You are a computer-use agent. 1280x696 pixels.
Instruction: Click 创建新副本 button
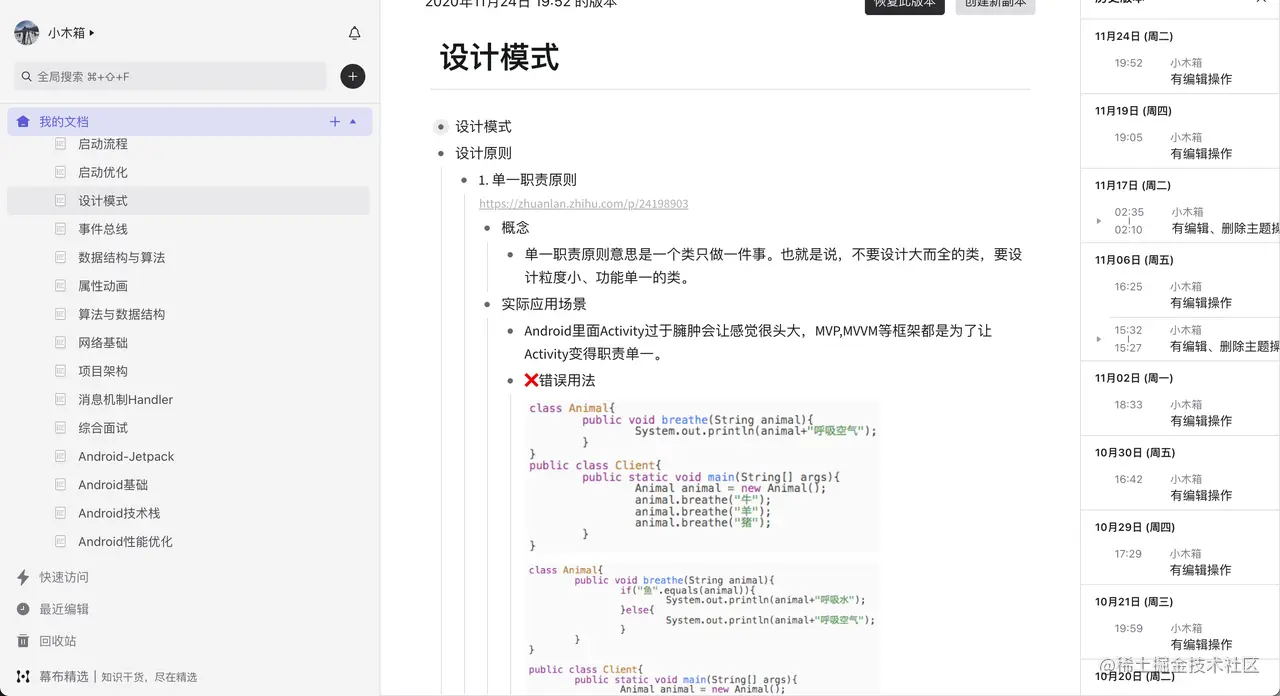click(995, 4)
